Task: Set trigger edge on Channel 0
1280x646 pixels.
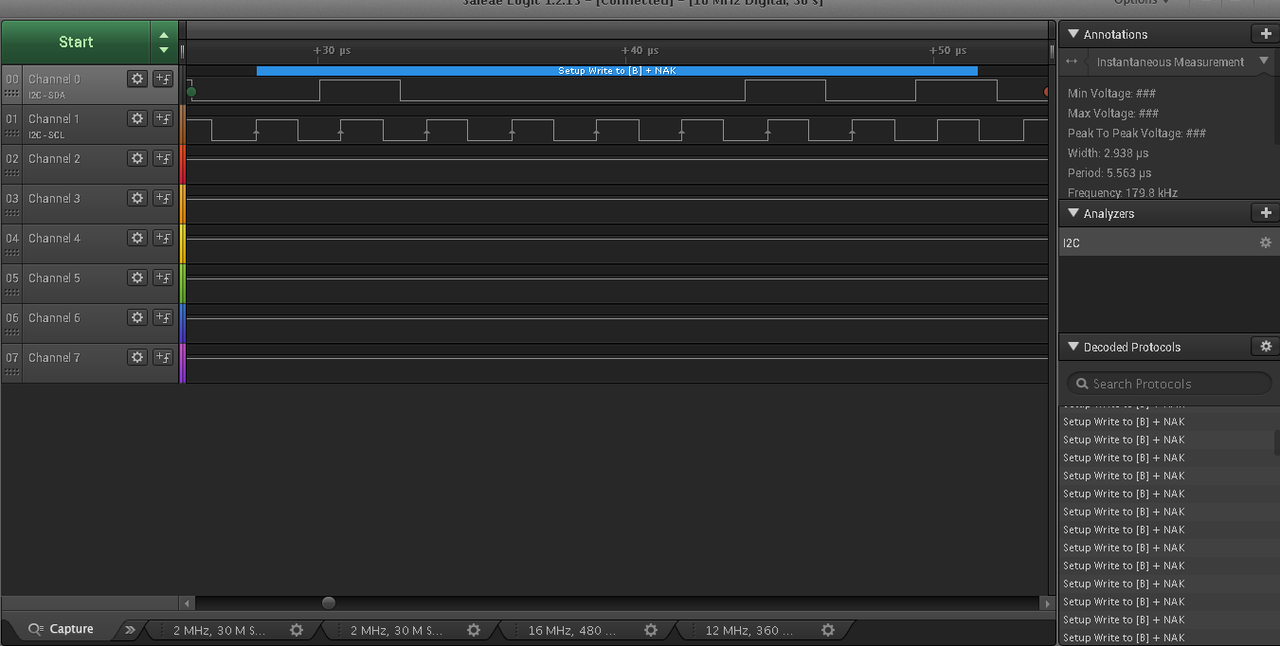Action: [163, 78]
